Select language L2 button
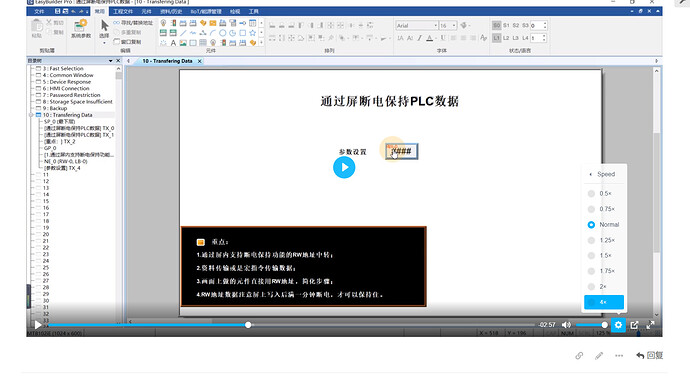 [x=506, y=38]
